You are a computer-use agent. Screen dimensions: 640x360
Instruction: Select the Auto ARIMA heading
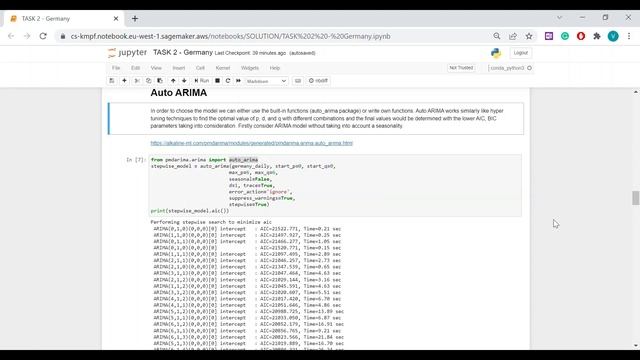[x=178, y=93]
